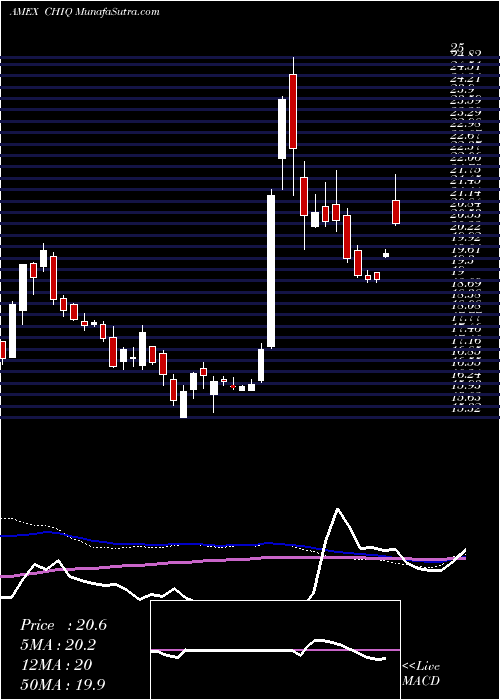Click the 'AMEX CHIQ MunafaSutra.com' chart title
This screenshot has height=700, width=500.
[x=84, y=12]
